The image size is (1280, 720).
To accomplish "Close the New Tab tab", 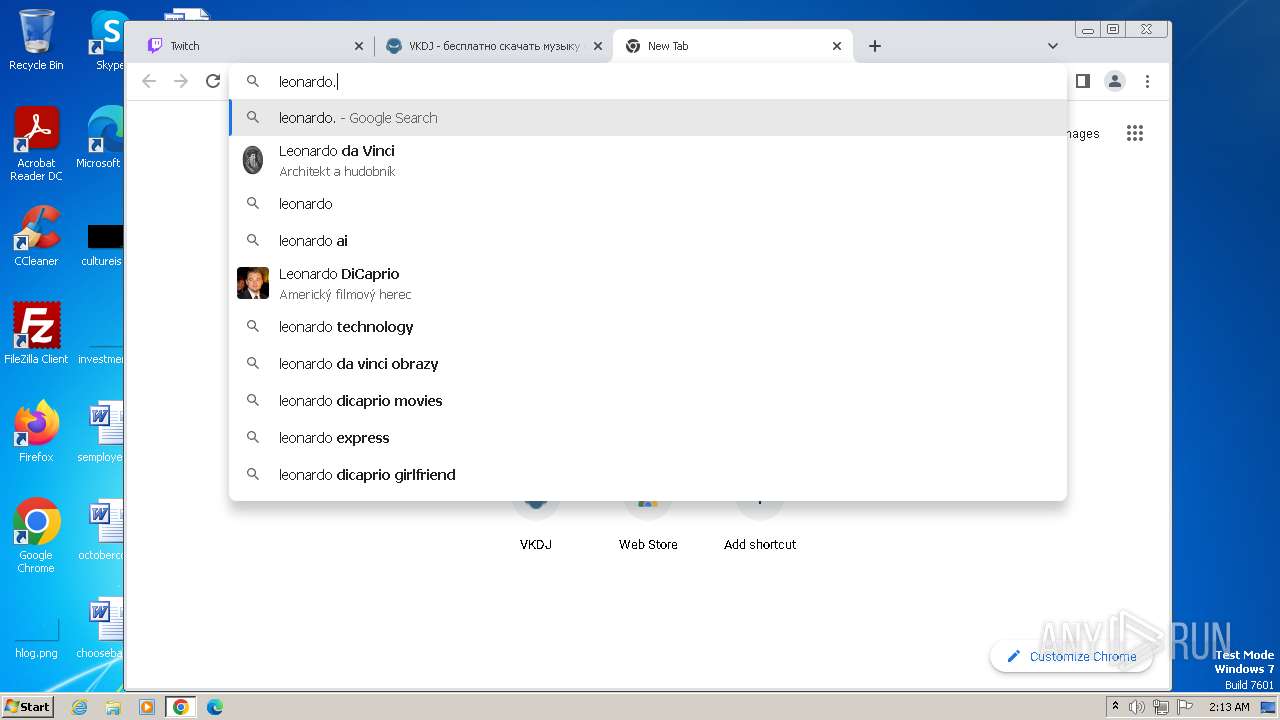I will point(838,46).
